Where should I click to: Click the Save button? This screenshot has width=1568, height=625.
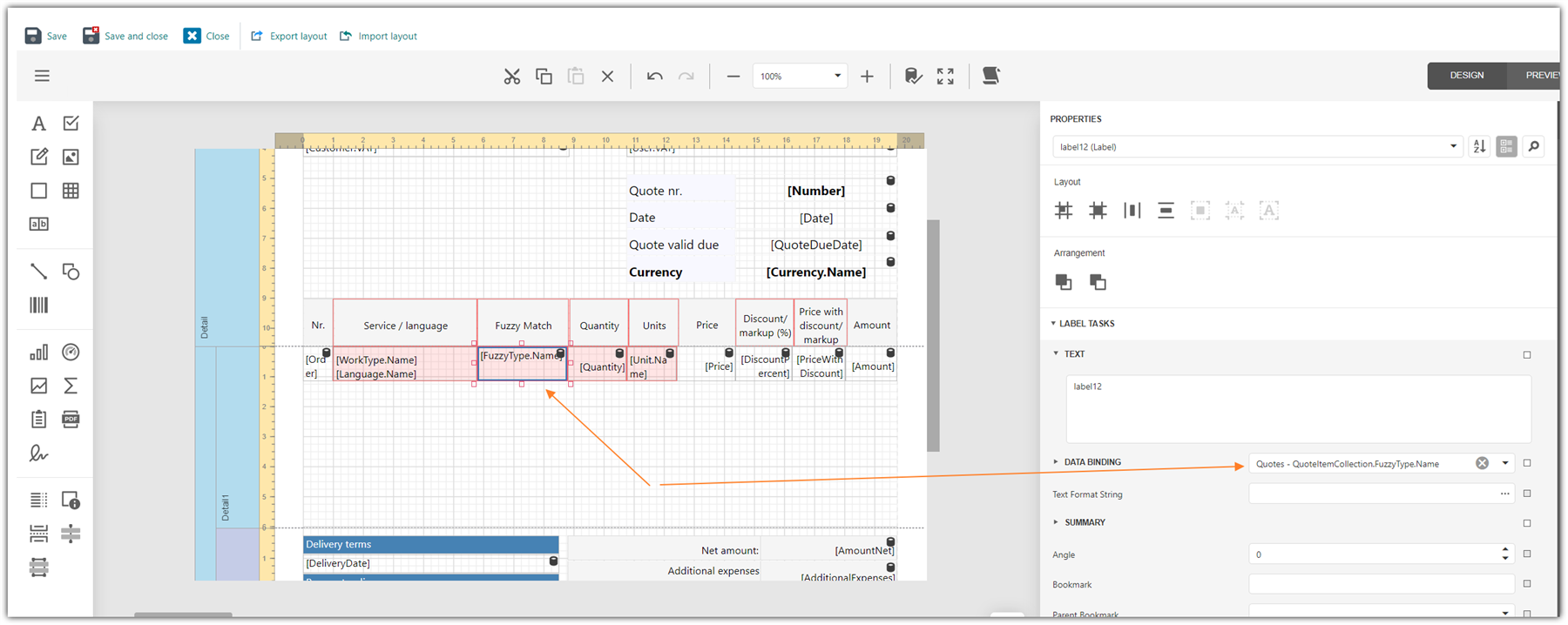tap(45, 36)
